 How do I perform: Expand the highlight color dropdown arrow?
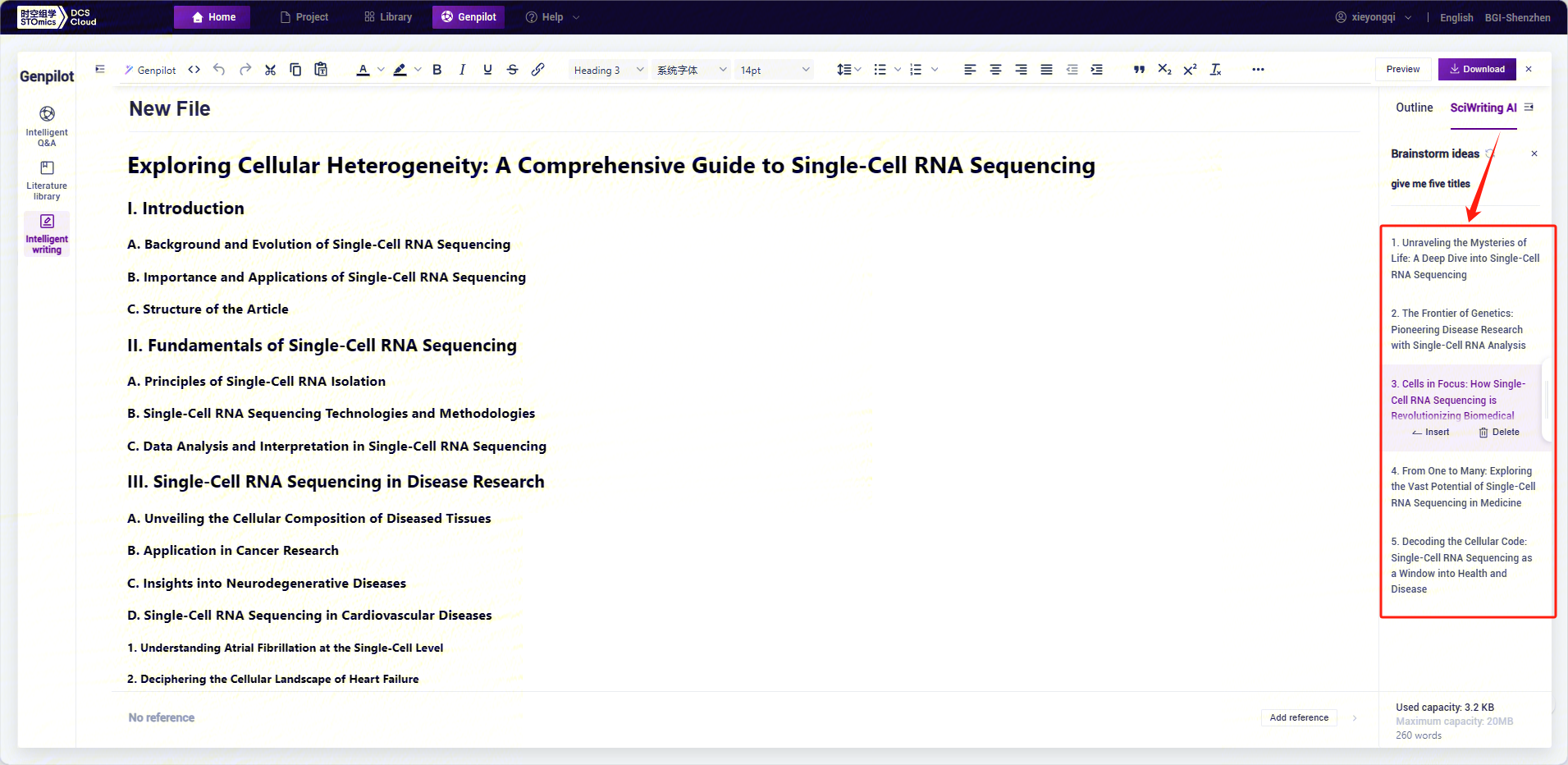coord(418,70)
